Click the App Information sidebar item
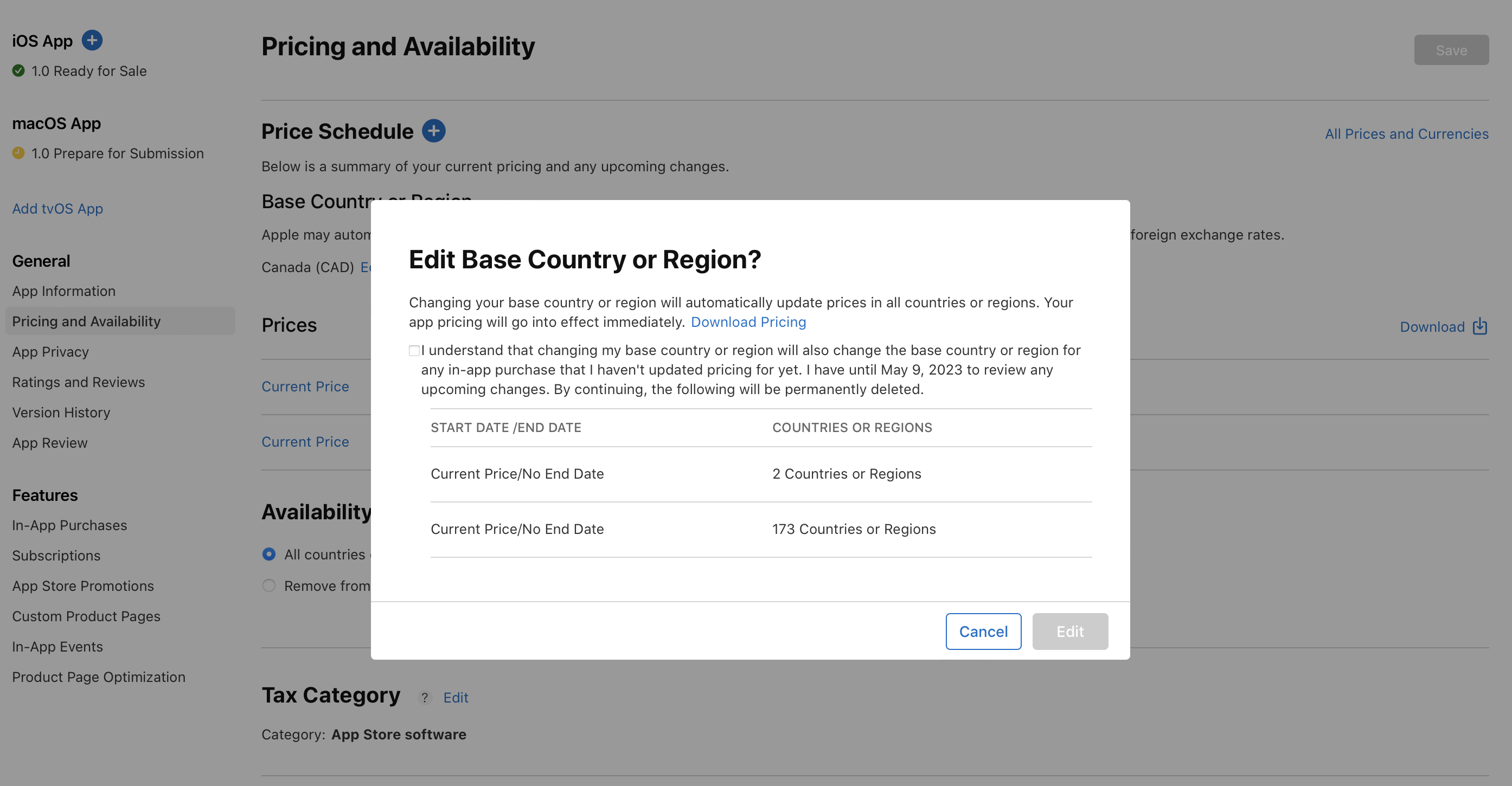 click(63, 290)
